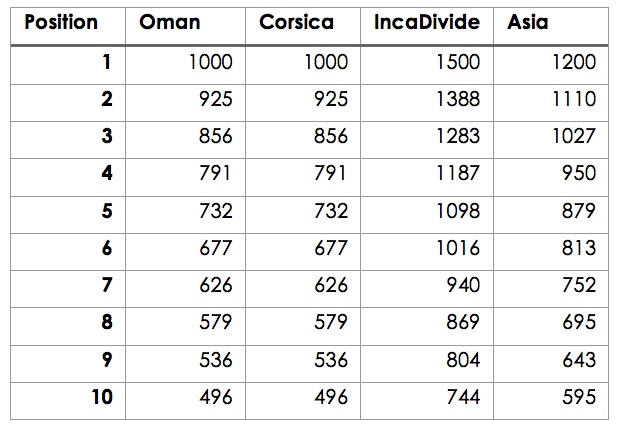This screenshot has width=618, height=432.
Task: Click the cell containing 1388
Action: tap(458, 99)
